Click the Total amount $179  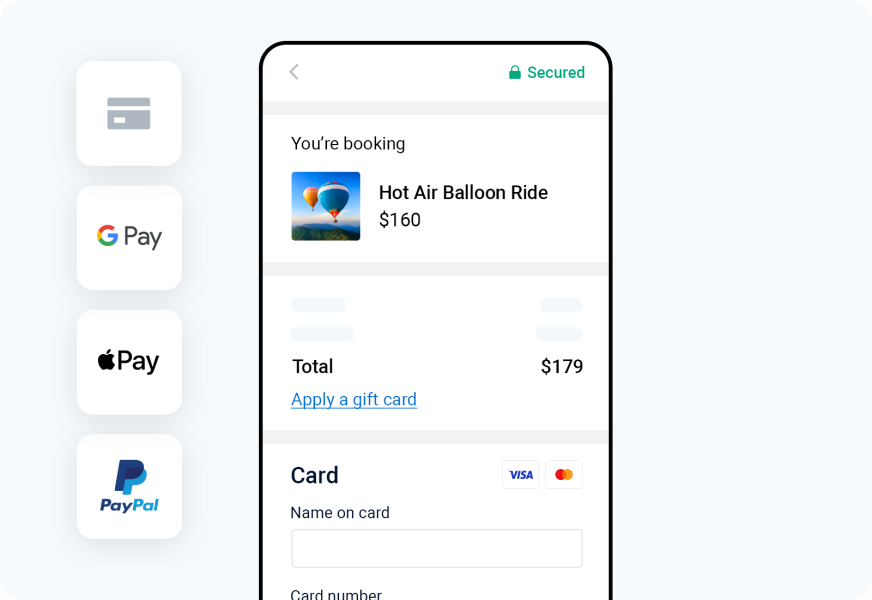click(562, 366)
